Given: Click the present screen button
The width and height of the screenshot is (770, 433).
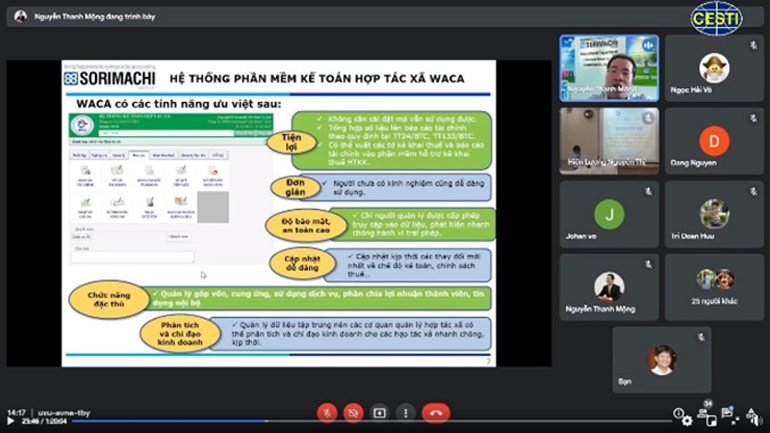Looking at the screenshot, I should click(x=380, y=413).
